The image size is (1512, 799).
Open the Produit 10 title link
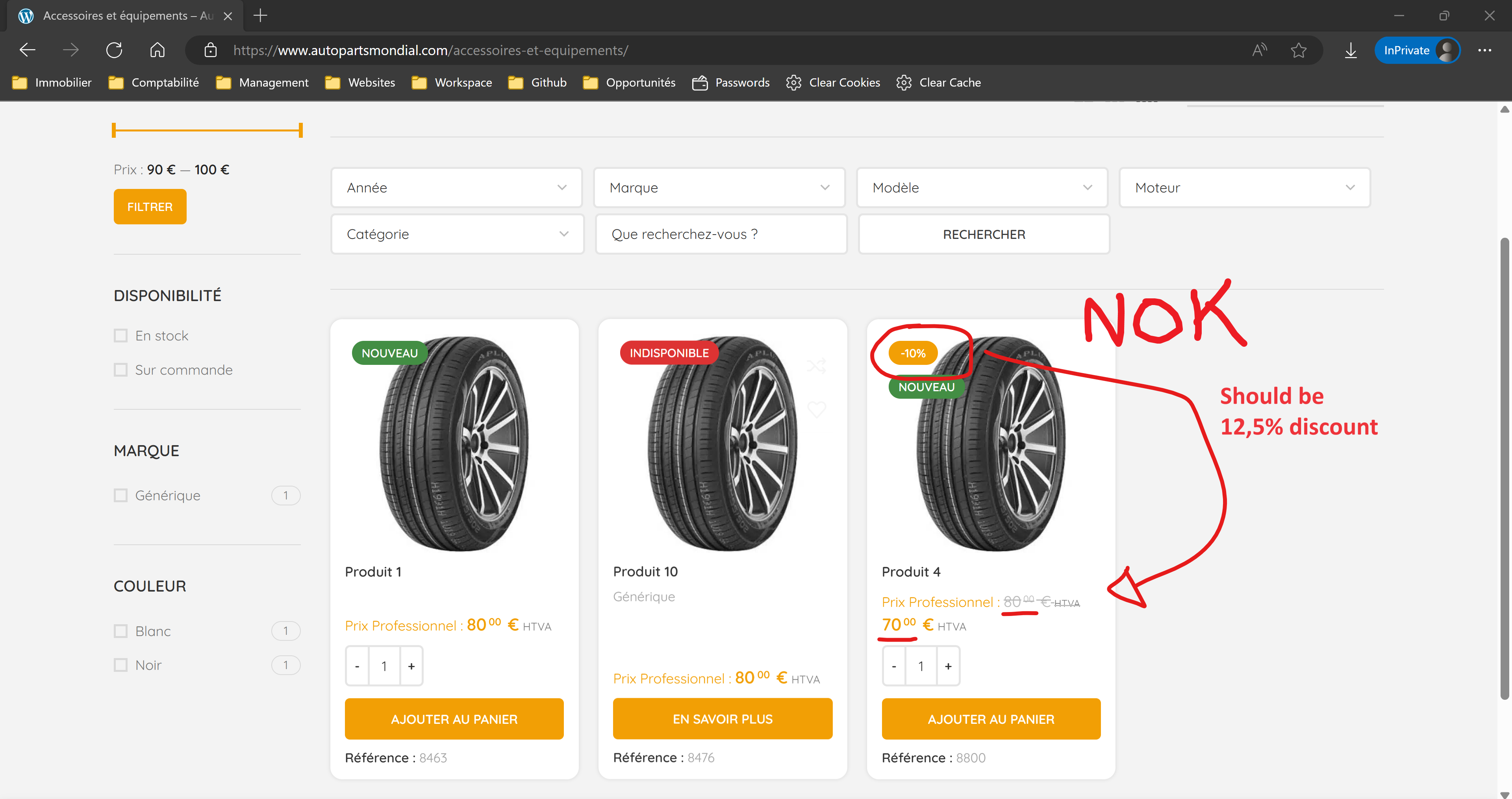[646, 572]
